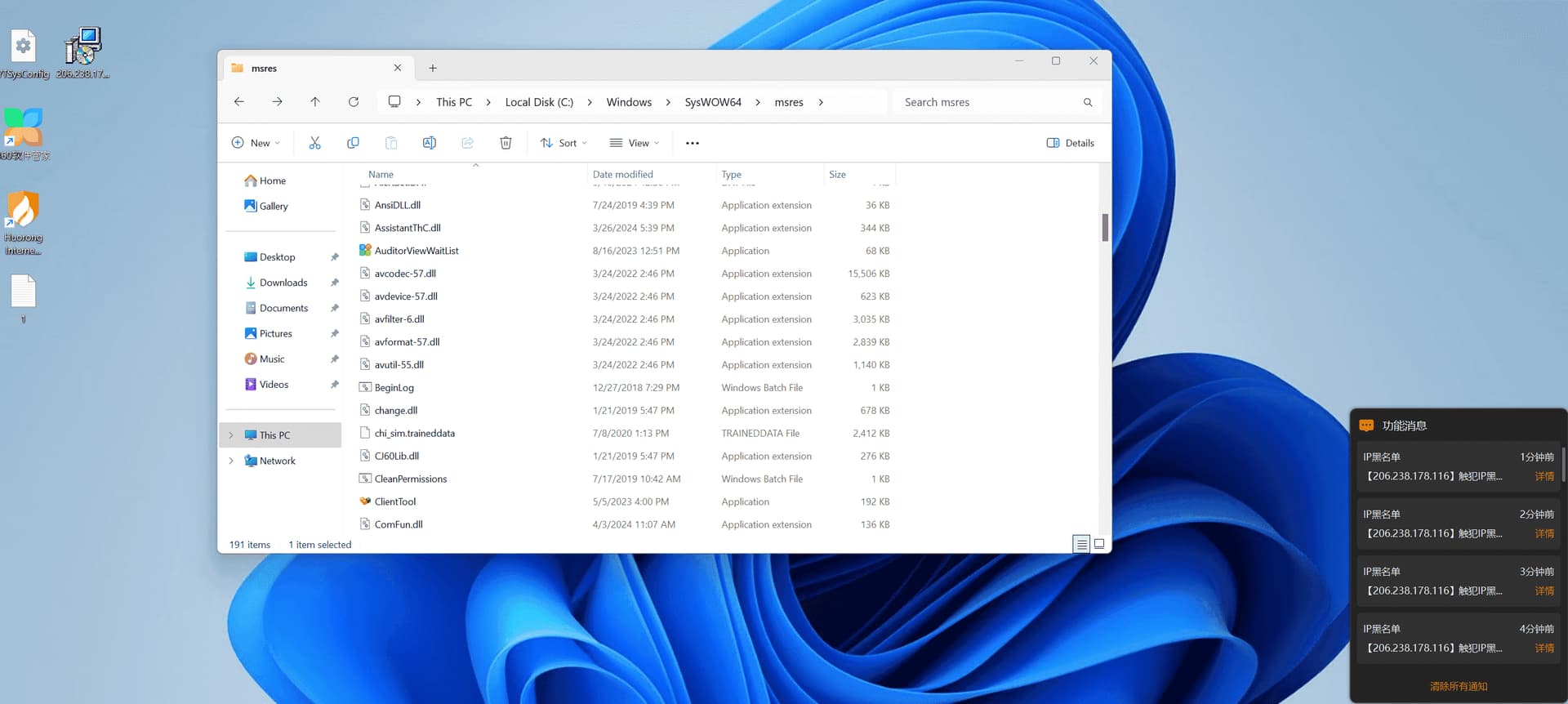The height and width of the screenshot is (704, 1568).
Task: Click the Cut scissors icon in toolbar
Action: click(x=314, y=143)
